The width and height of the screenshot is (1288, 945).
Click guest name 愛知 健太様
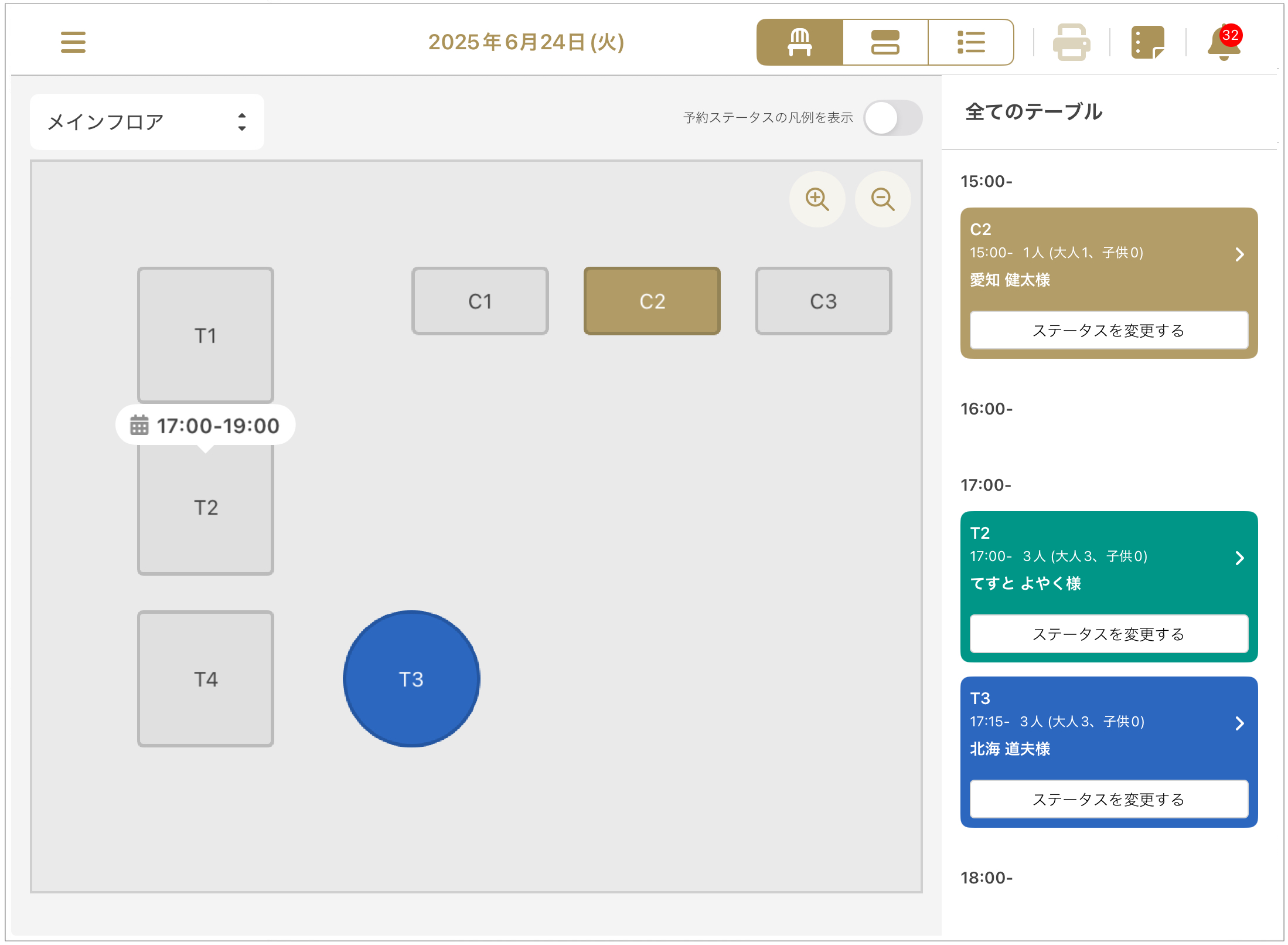tap(1010, 280)
